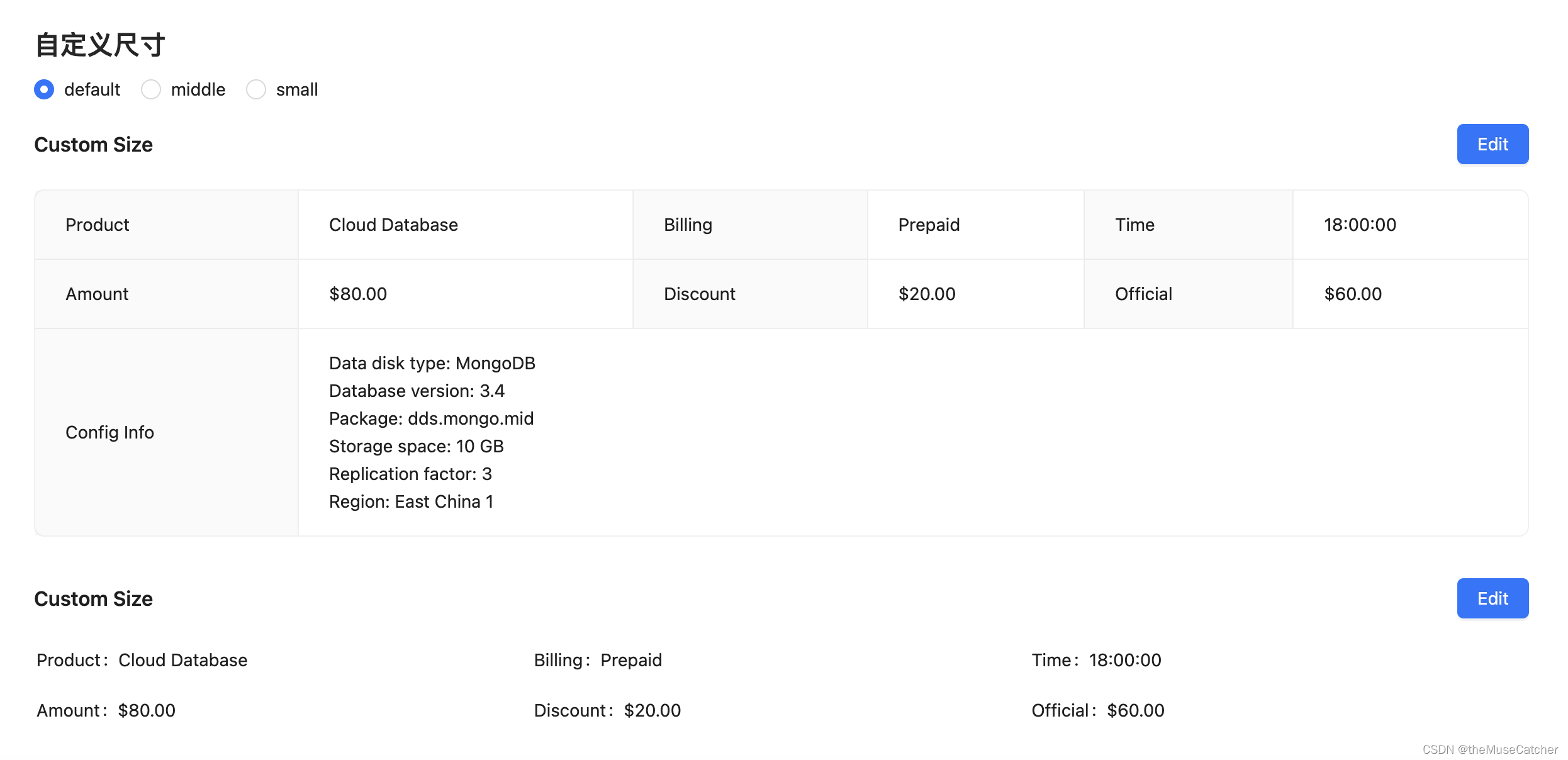Click 'Package: dds.mongo.mid' line

coord(431,418)
